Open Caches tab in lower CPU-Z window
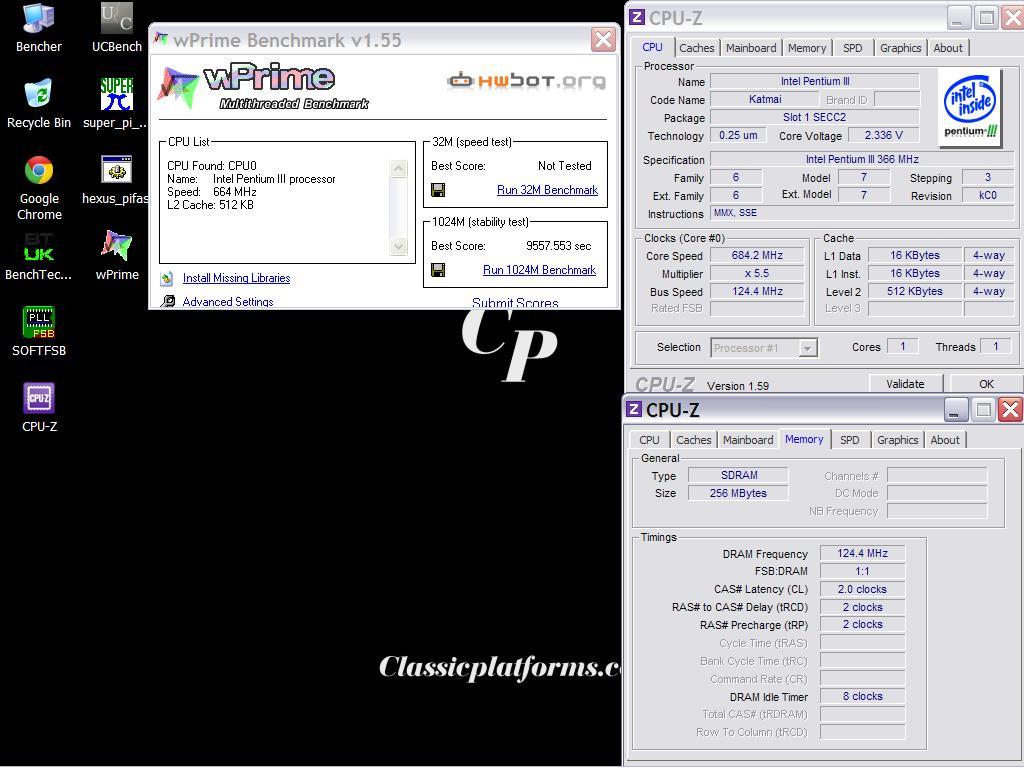The height and width of the screenshot is (768, 1024). (x=694, y=440)
